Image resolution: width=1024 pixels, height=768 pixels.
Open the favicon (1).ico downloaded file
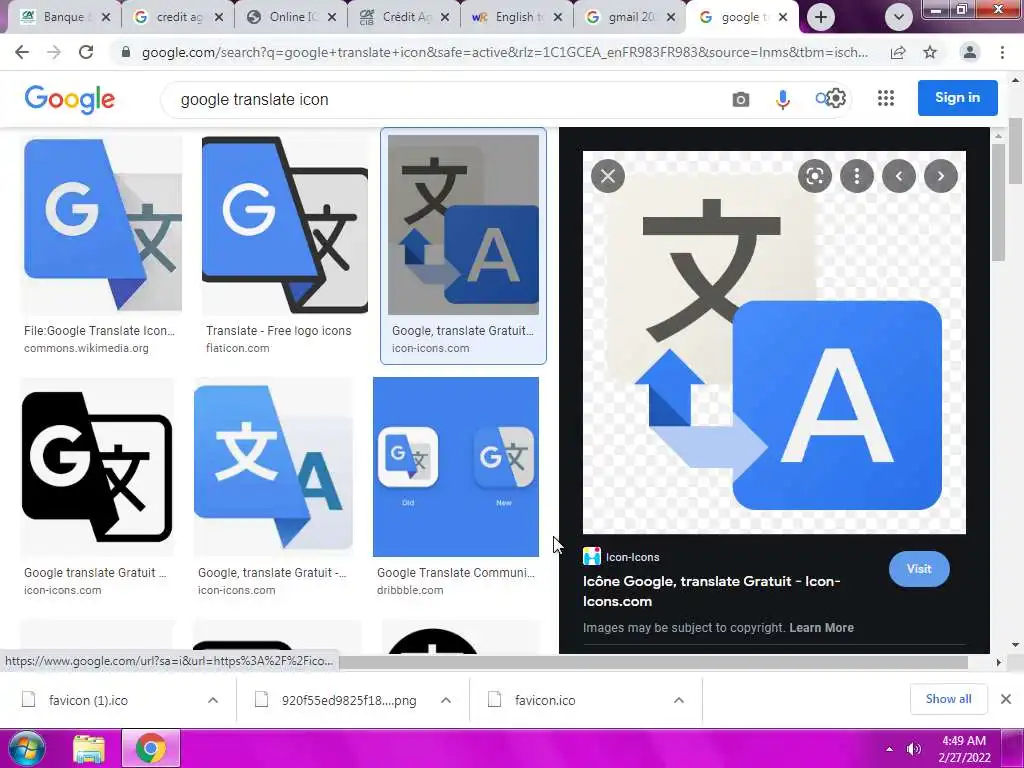click(x=88, y=700)
